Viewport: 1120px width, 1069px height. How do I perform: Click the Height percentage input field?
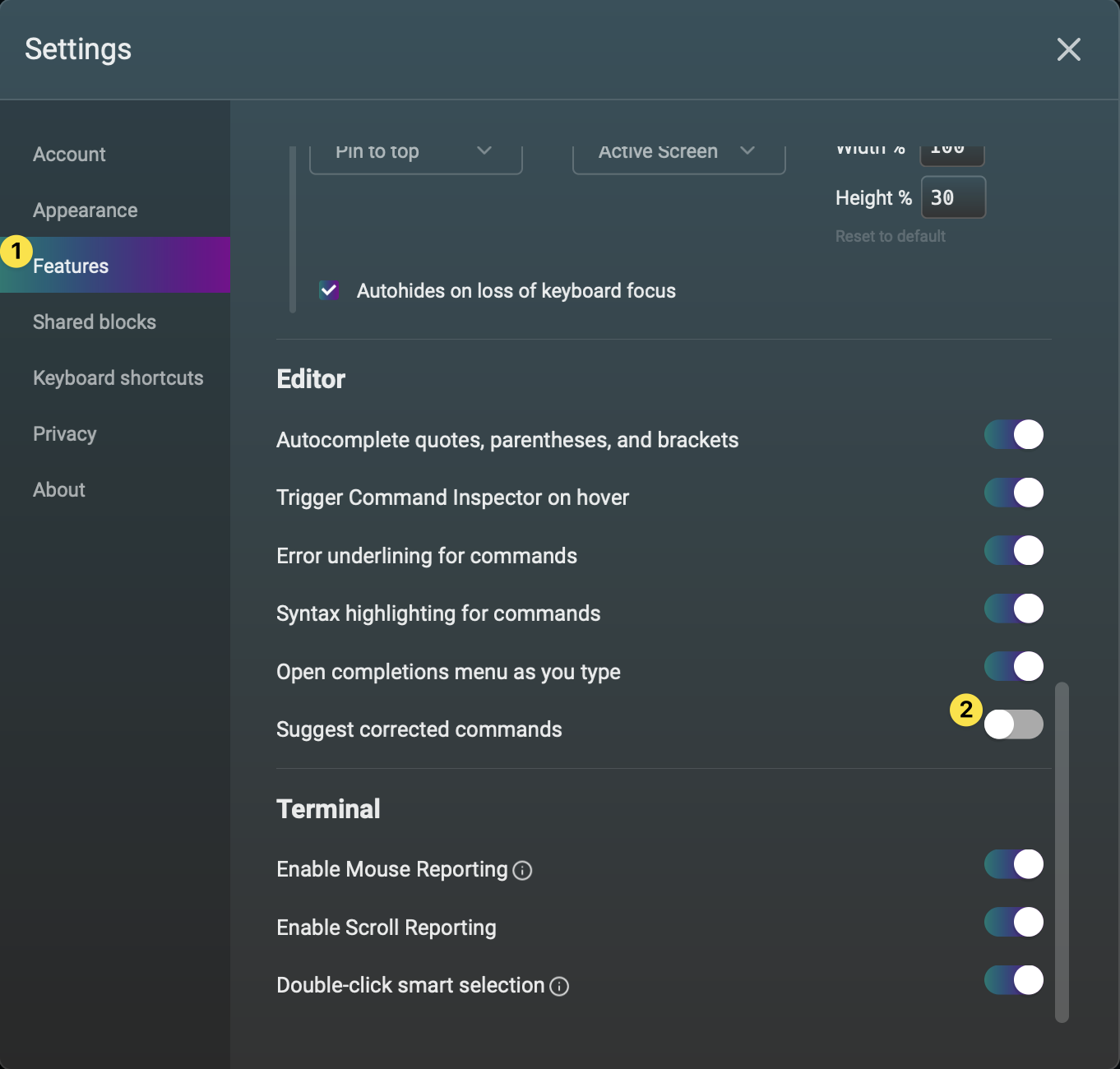click(953, 197)
